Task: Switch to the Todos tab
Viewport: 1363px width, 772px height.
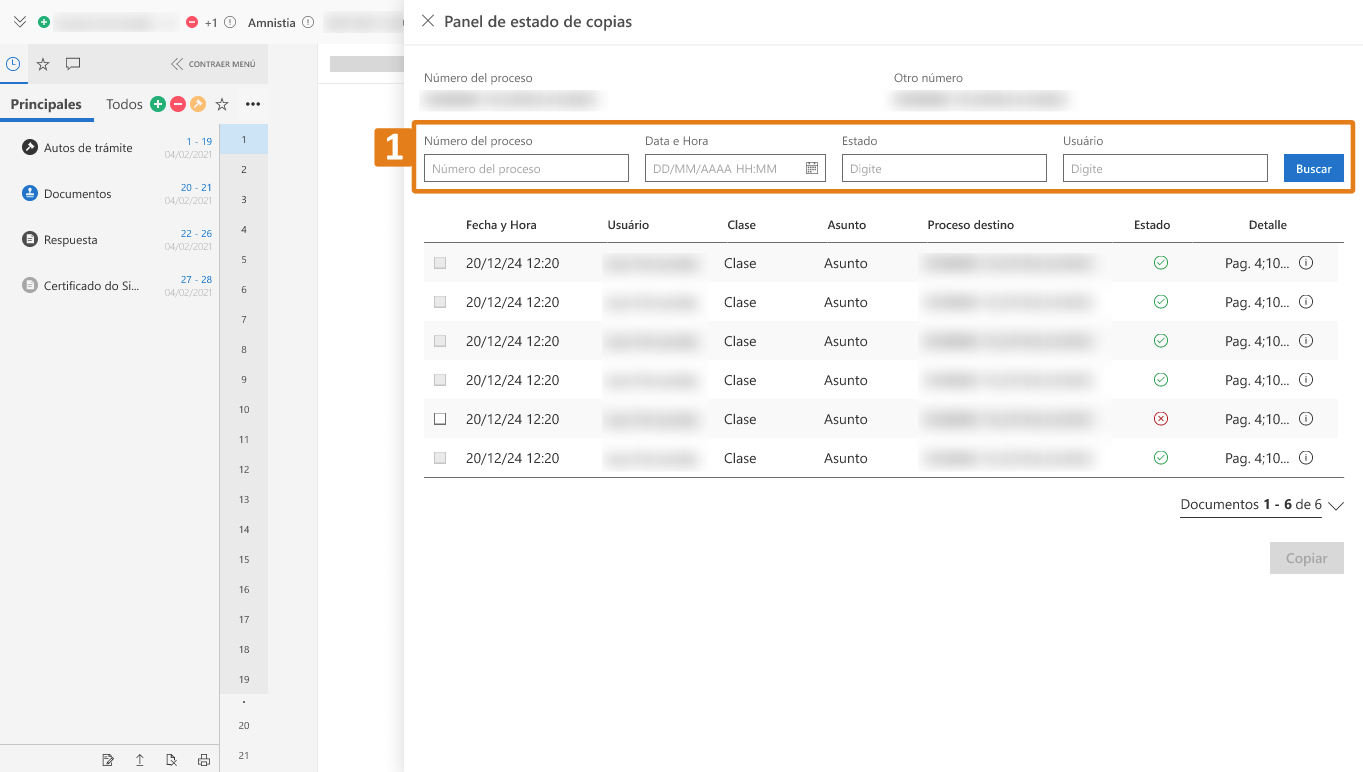Action: tap(125, 104)
